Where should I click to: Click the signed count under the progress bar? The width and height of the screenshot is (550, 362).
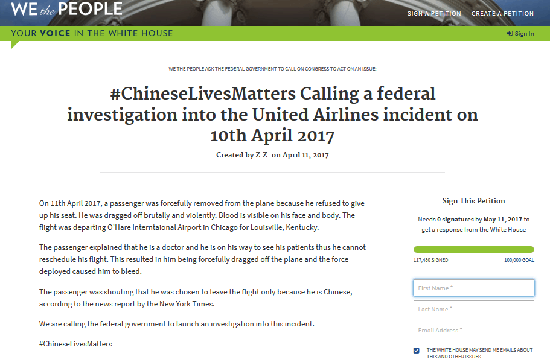point(431,260)
